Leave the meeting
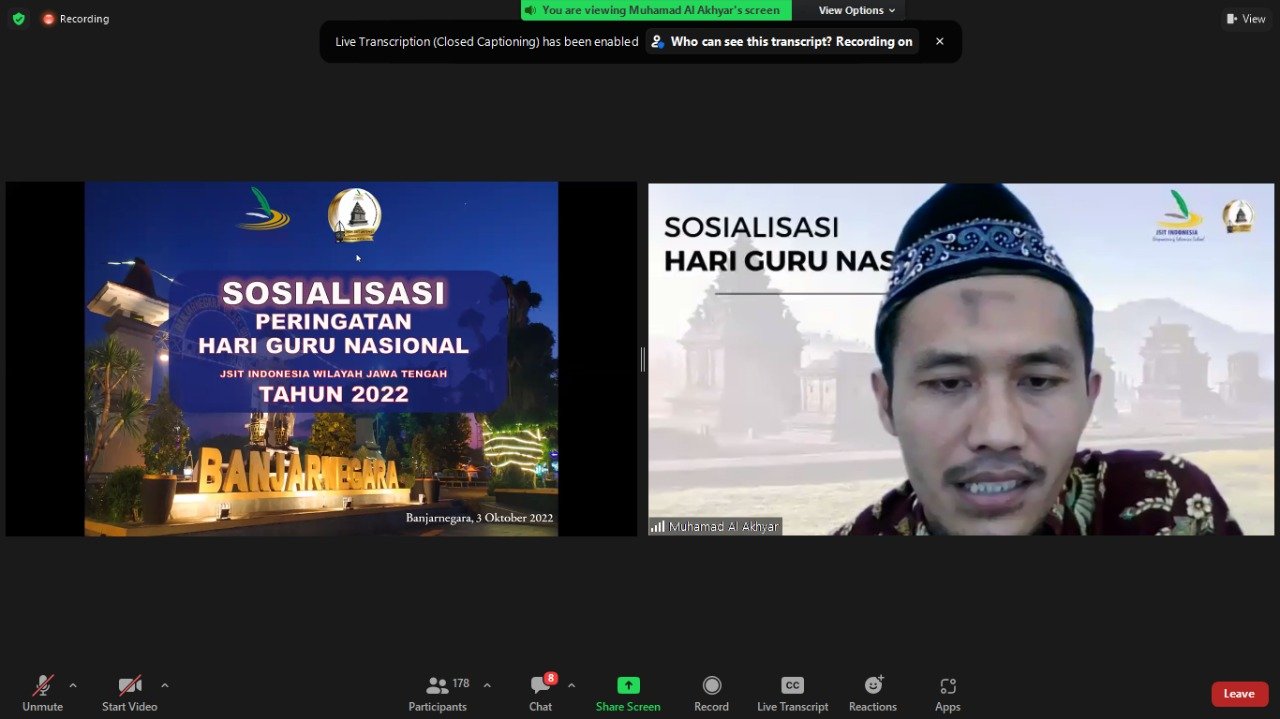Viewport: 1280px width, 719px height. (x=1239, y=694)
